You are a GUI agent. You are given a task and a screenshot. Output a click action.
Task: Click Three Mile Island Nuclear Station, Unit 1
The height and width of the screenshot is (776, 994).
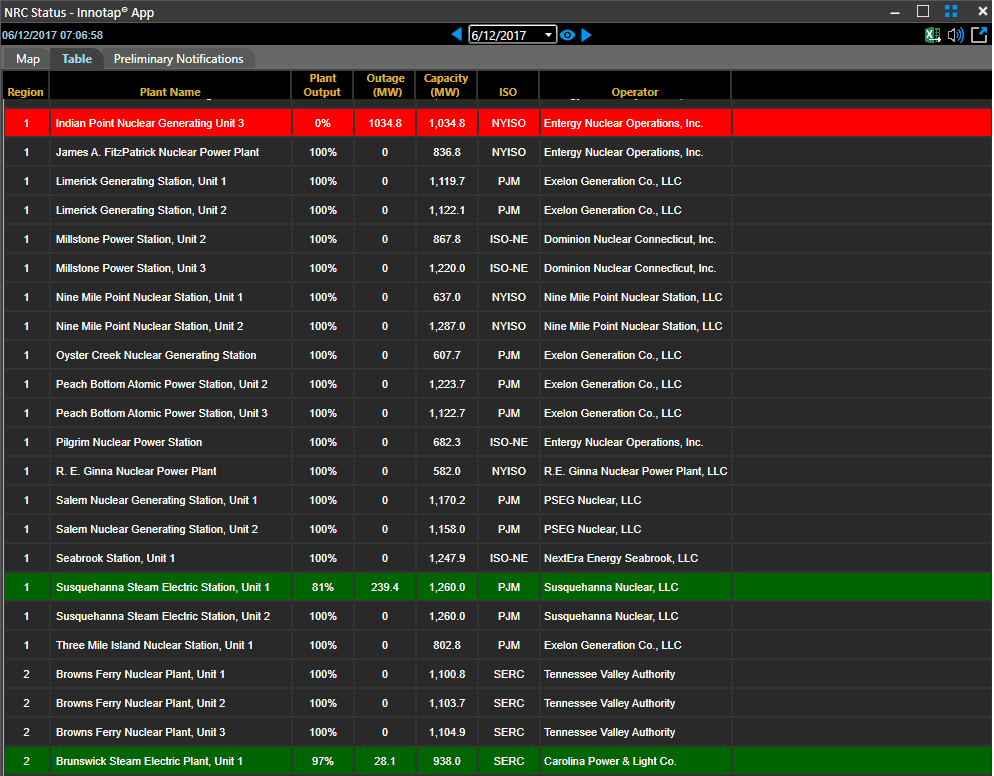tap(154, 645)
